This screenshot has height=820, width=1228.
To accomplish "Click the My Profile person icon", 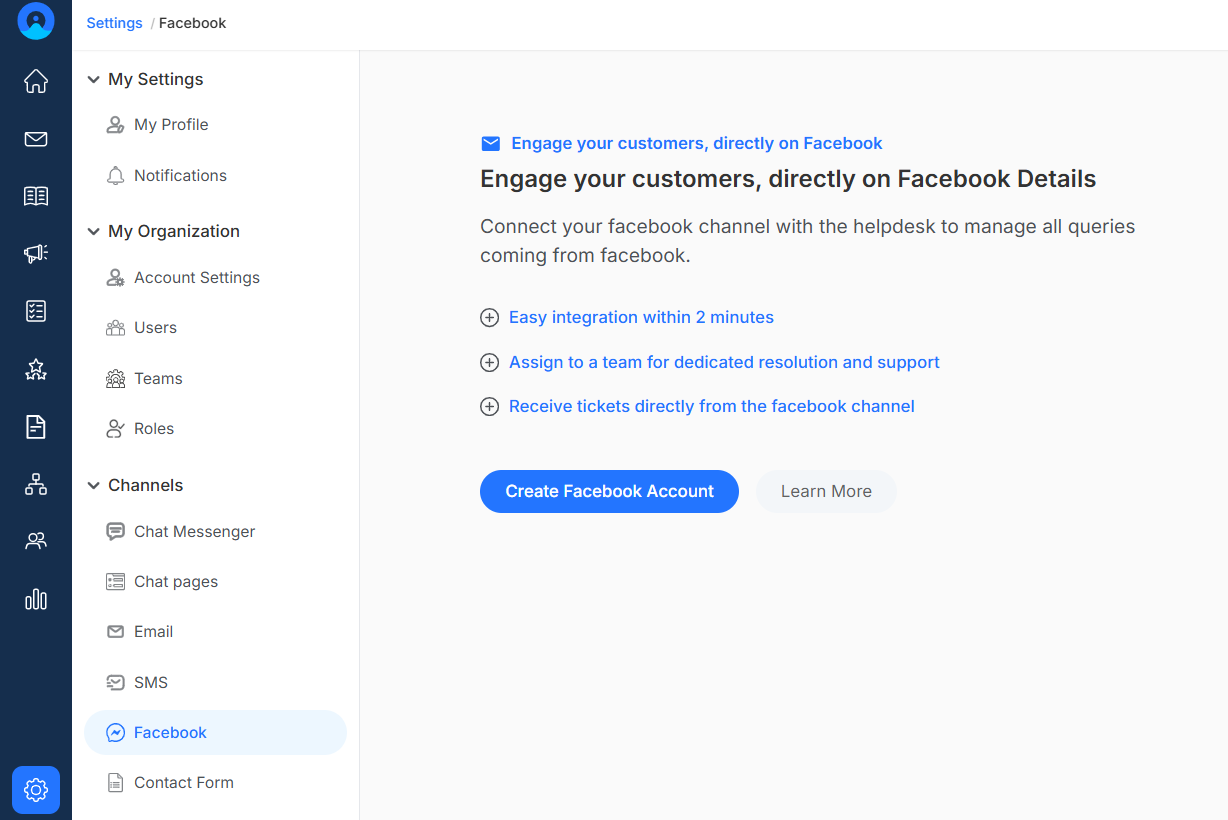I will [116, 125].
